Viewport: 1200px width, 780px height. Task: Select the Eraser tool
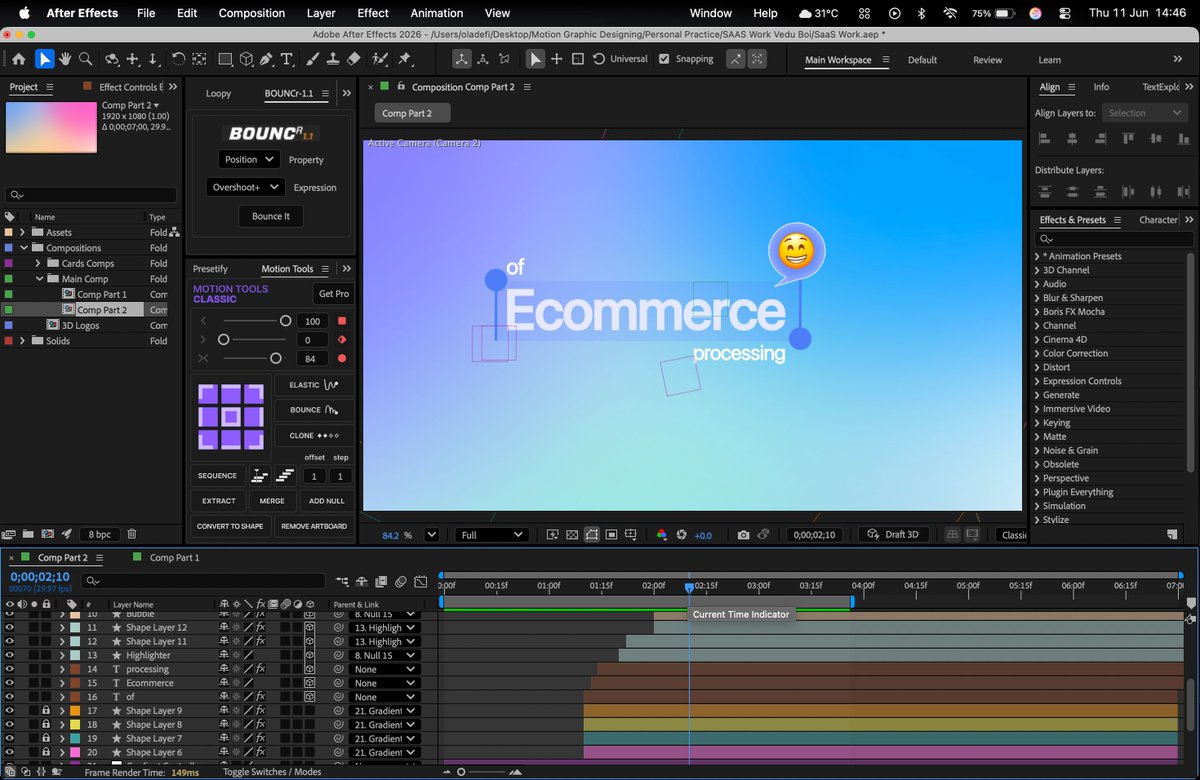353,59
